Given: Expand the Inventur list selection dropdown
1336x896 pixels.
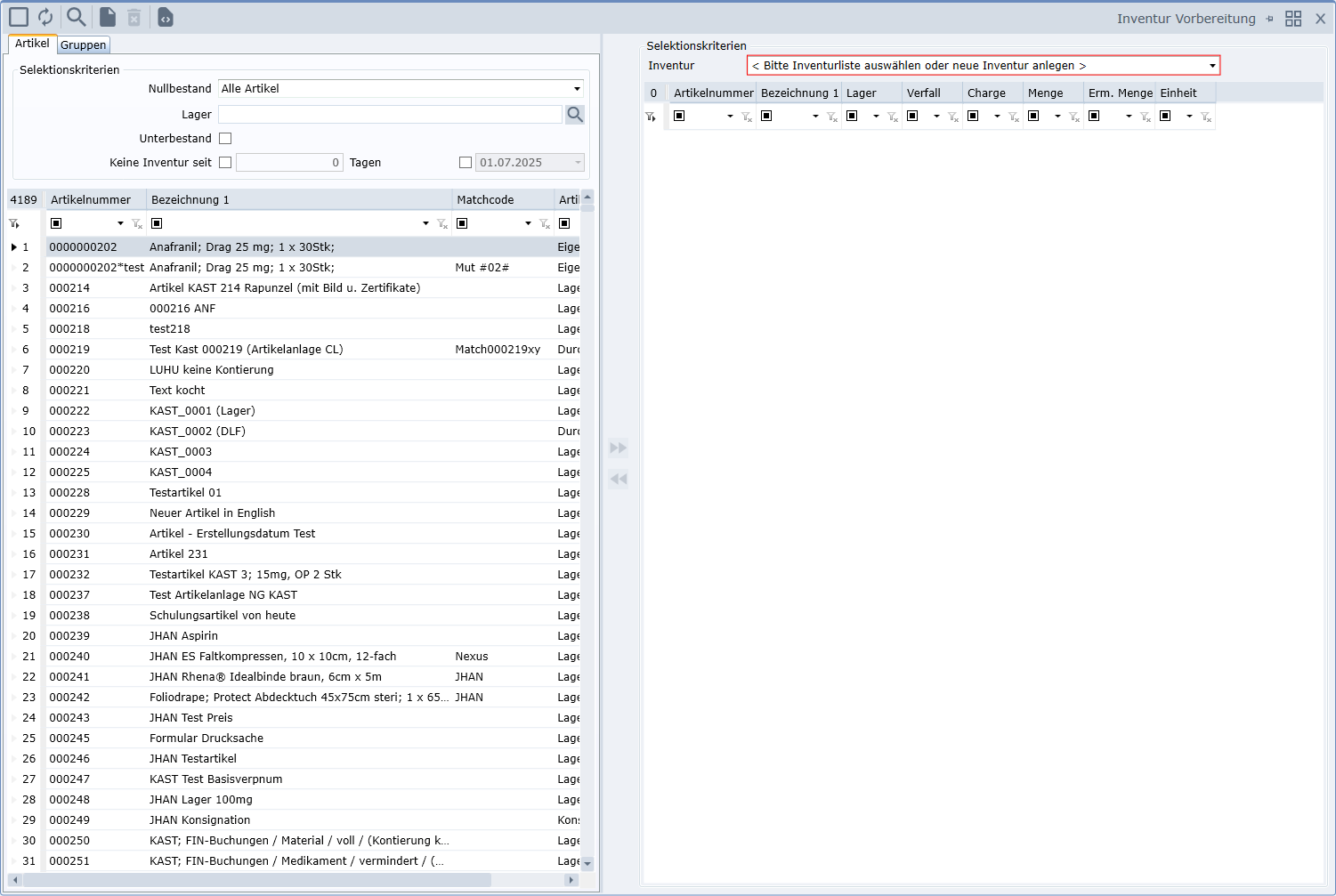Looking at the screenshot, I should tap(1211, 66).
